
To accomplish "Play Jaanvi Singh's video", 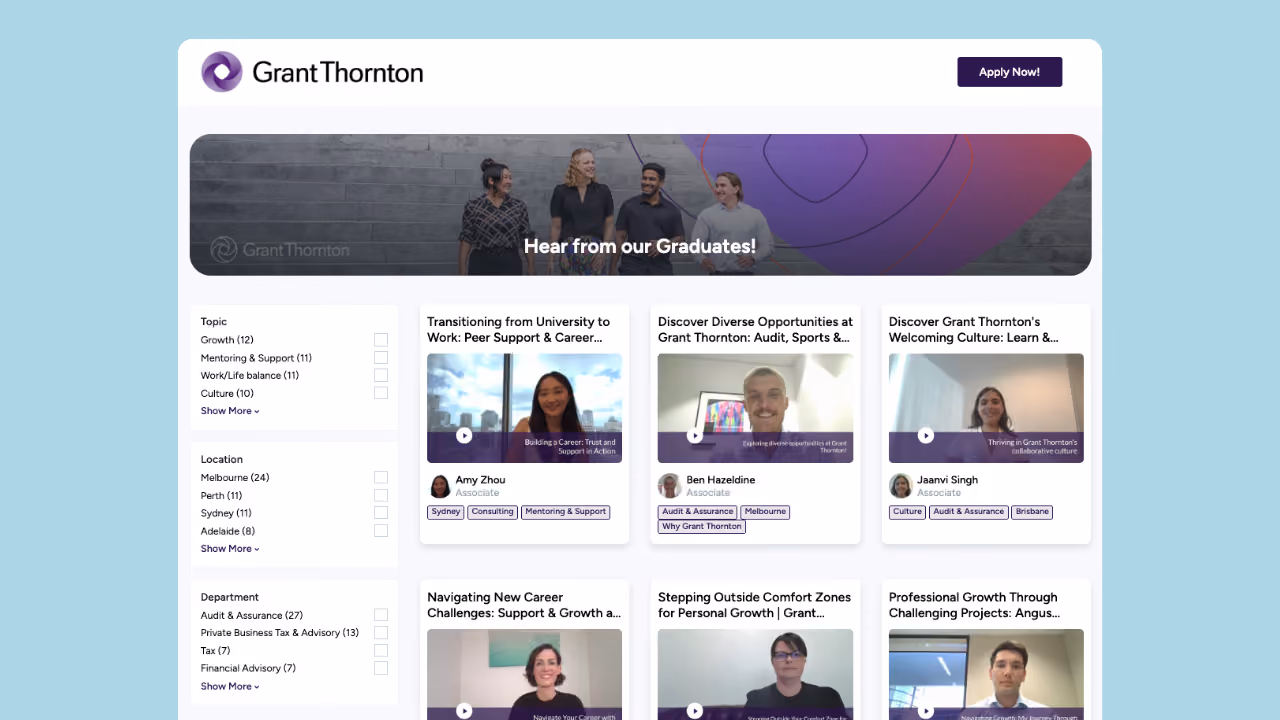I will pos(926,435).
